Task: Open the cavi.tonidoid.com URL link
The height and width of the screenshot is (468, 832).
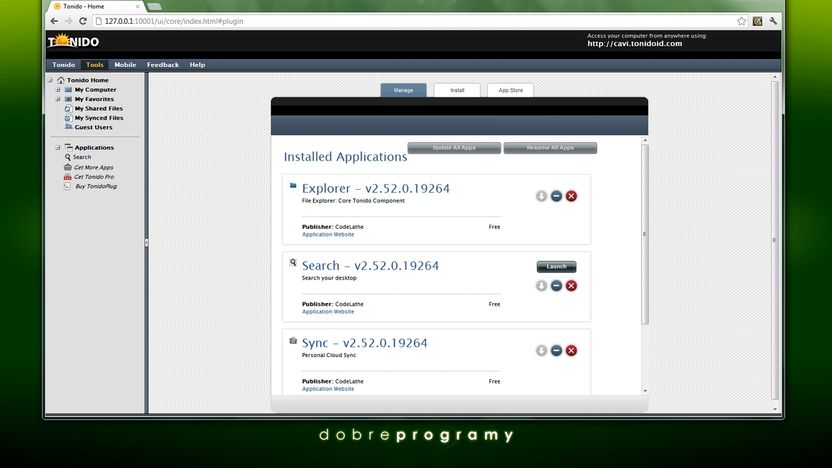Action: coord(635,44)
